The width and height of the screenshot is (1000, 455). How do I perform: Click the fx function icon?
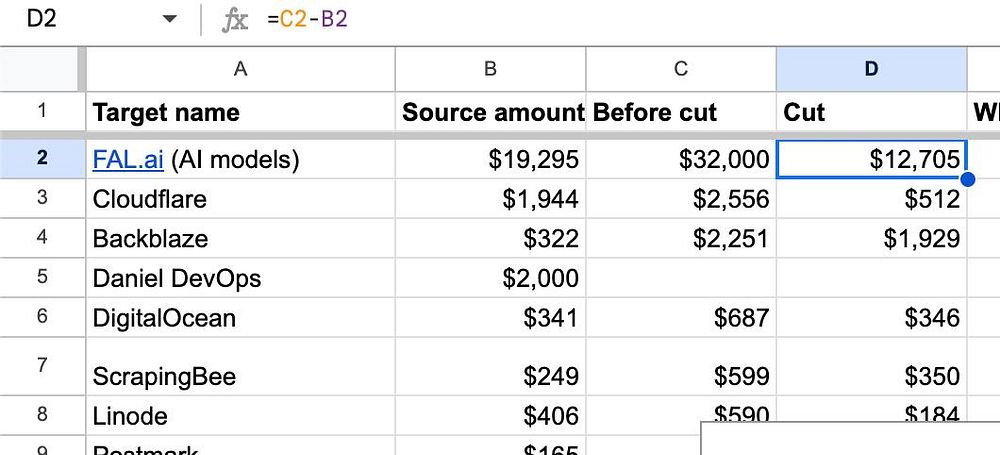(x=235, y=20)
